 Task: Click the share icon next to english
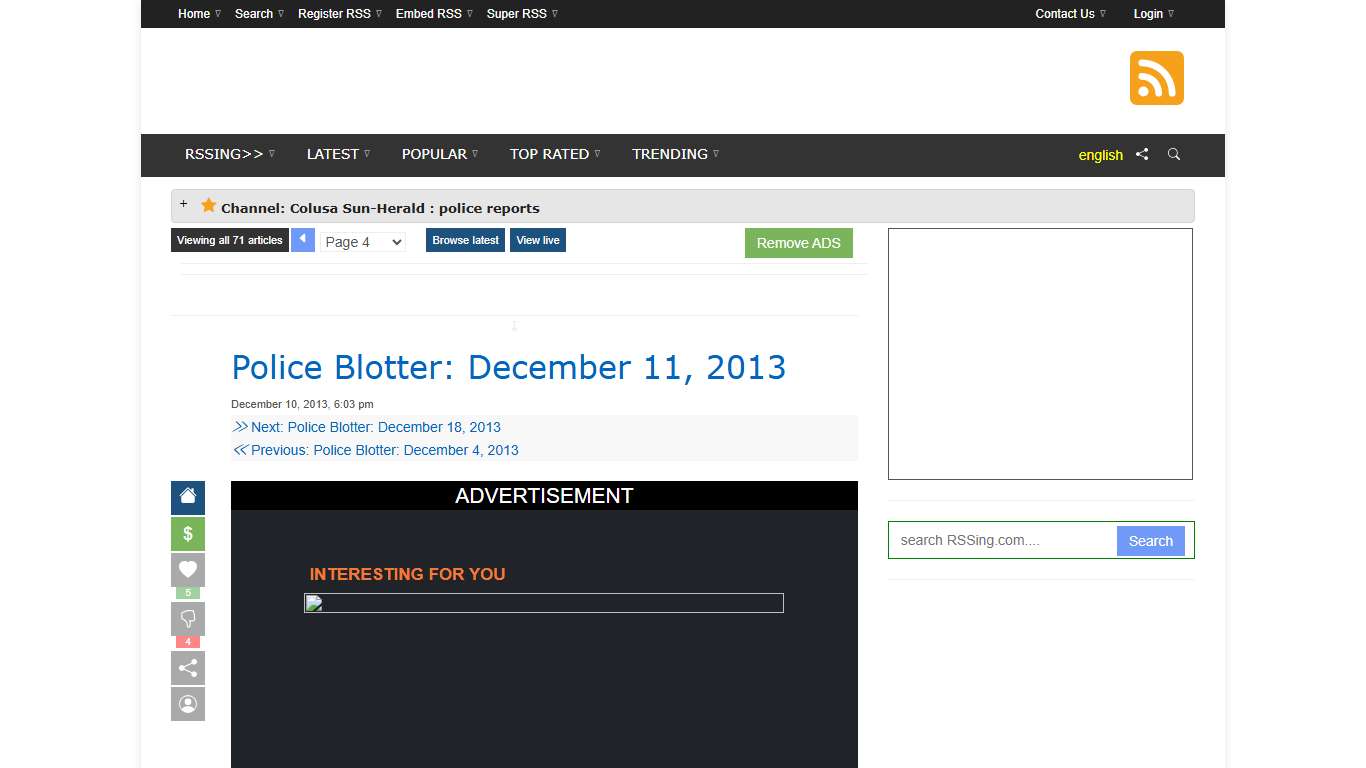coord(1142,154)
